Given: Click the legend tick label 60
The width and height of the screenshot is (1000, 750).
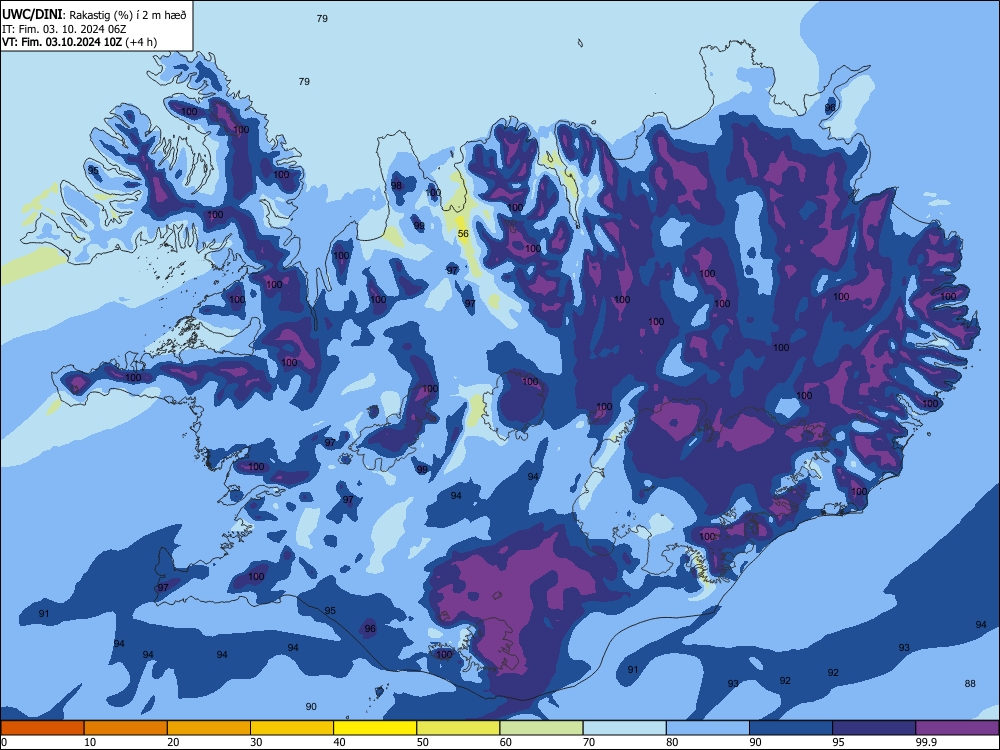Looking at the screenshot, I should coord(506,742).
